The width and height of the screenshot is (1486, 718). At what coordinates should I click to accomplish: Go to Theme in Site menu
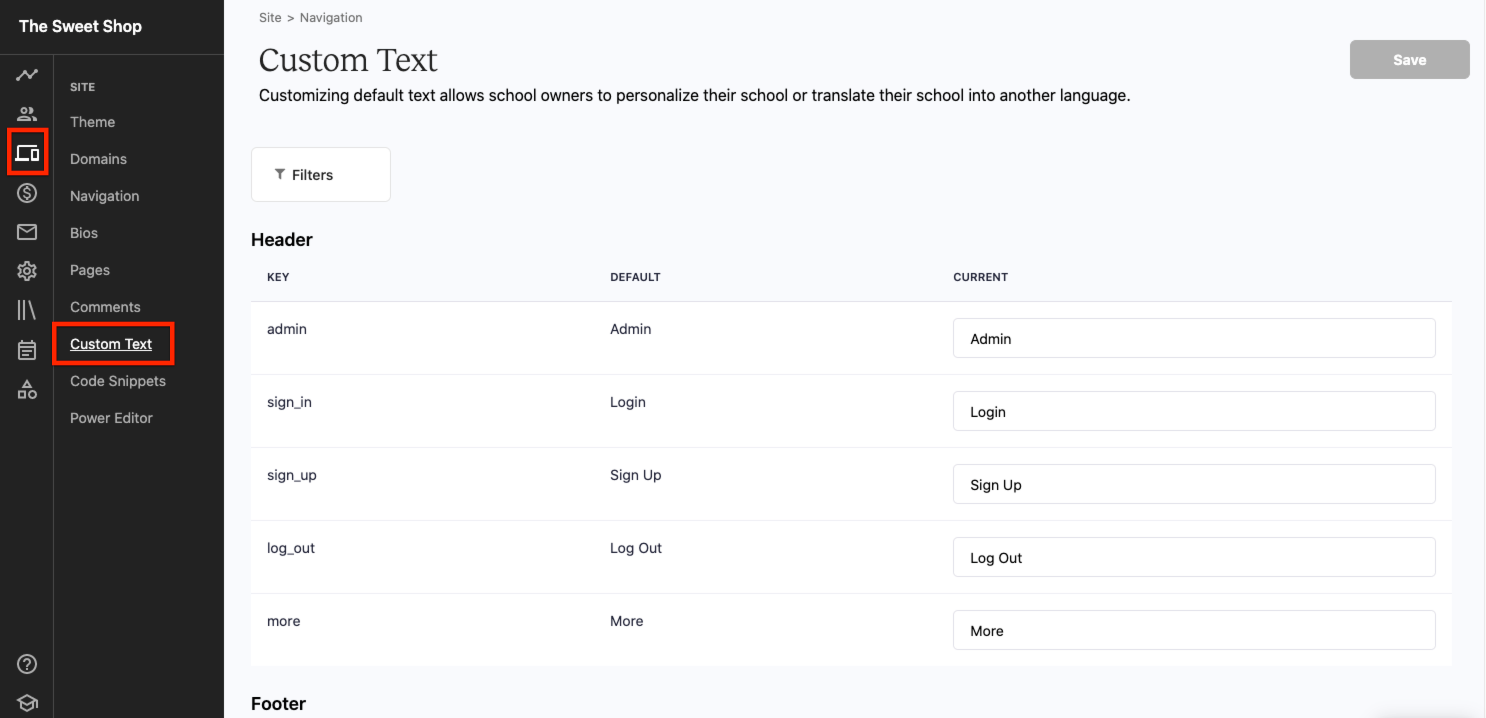pyautogui.click(x=93, y=122)
